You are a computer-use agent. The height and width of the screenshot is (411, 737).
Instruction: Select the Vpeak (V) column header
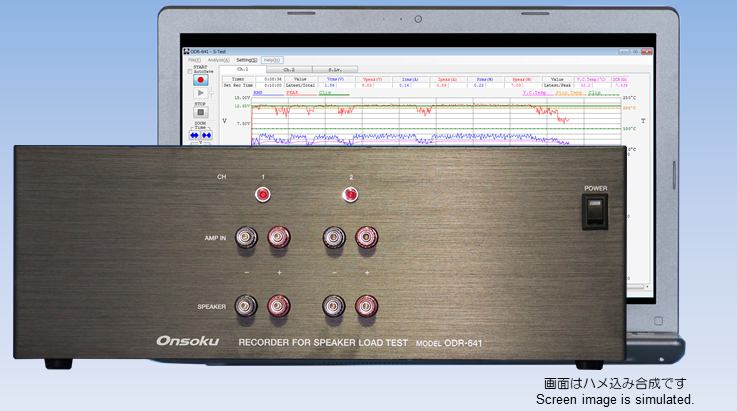pyautogui.click(x=372, y=79)
